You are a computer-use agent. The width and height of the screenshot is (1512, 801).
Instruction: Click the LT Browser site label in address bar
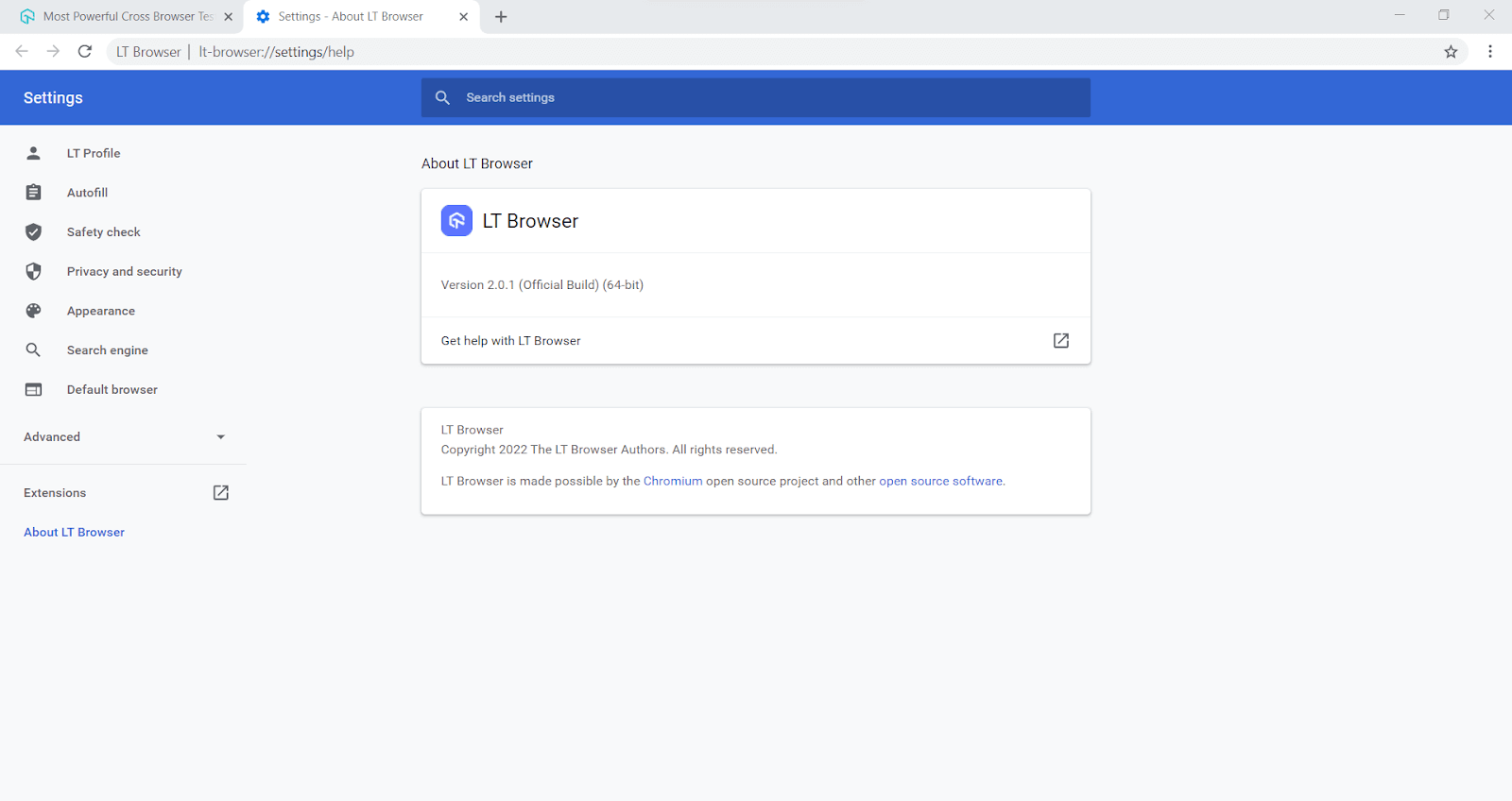[x=148, y=52]
